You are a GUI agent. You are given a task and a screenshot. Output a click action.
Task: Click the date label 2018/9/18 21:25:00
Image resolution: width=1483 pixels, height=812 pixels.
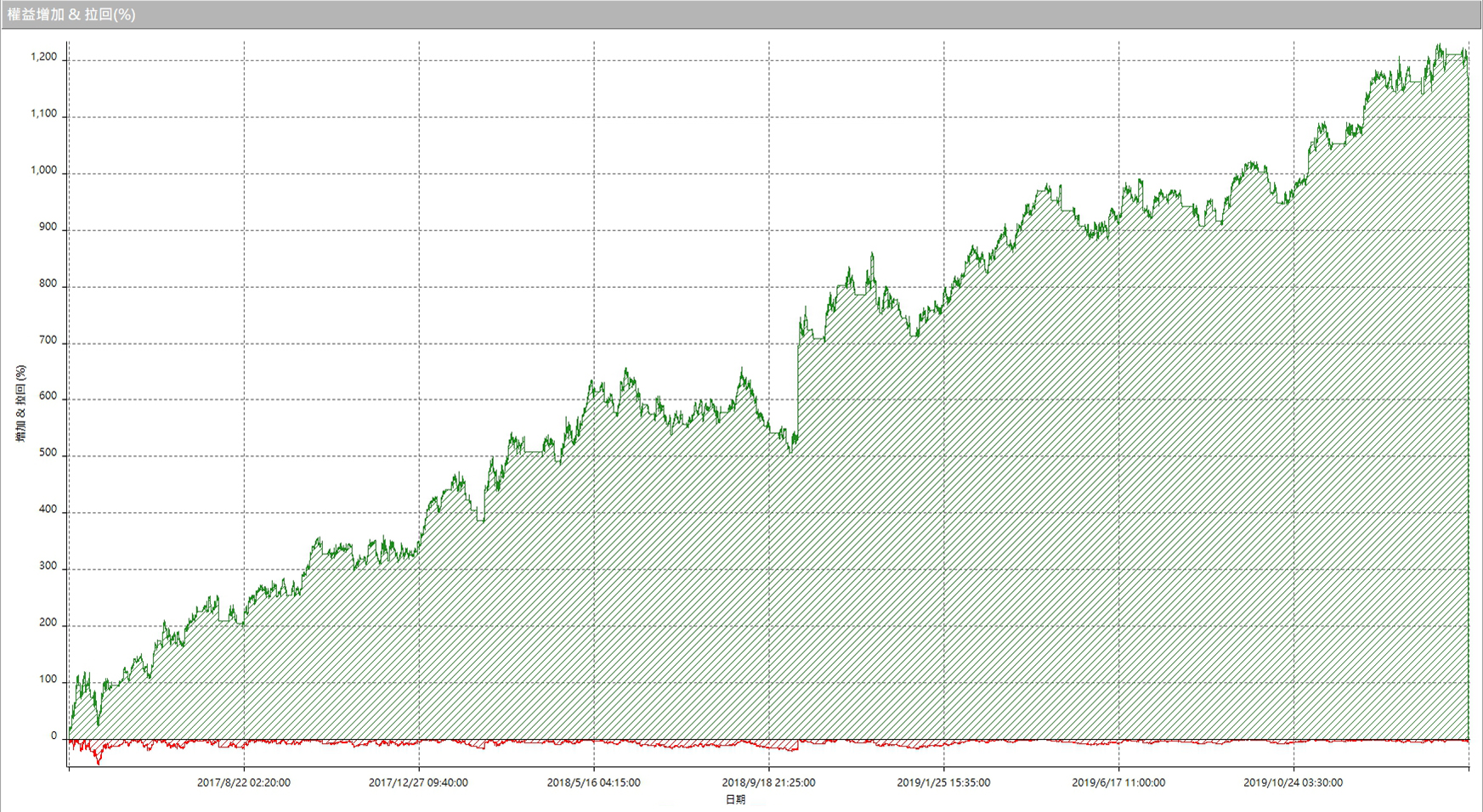[768, 783]
